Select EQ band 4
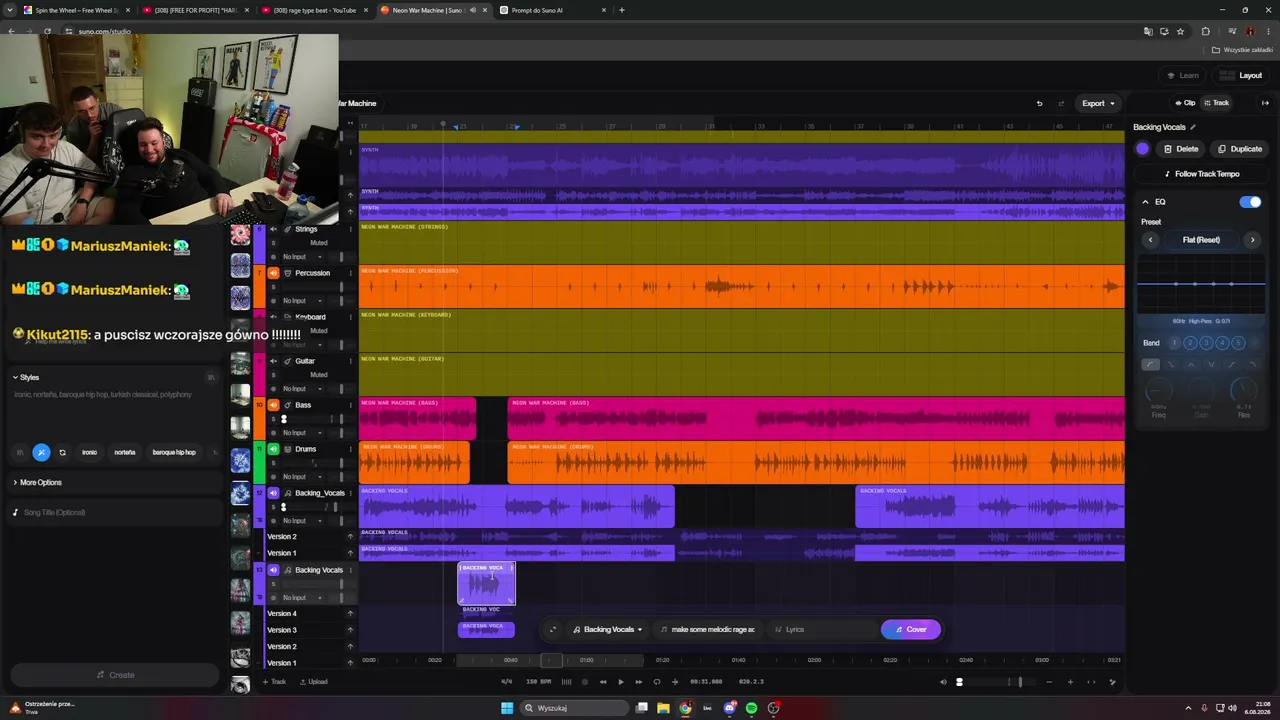The image size is (1280, 720). tap(1222, 343)
